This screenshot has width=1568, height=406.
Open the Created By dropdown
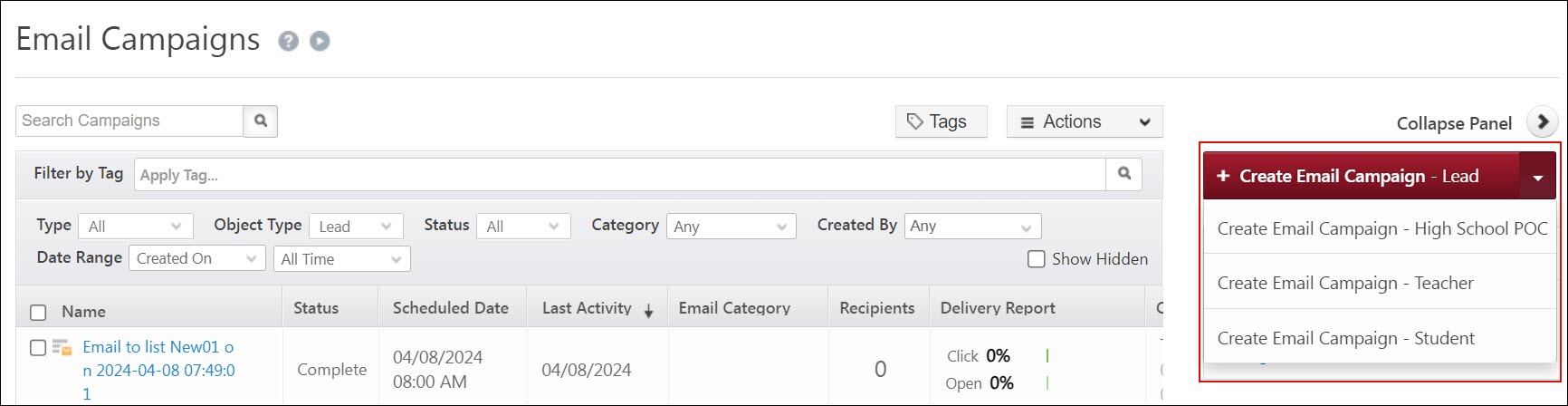pyautogui.click(x=972, y=226)
